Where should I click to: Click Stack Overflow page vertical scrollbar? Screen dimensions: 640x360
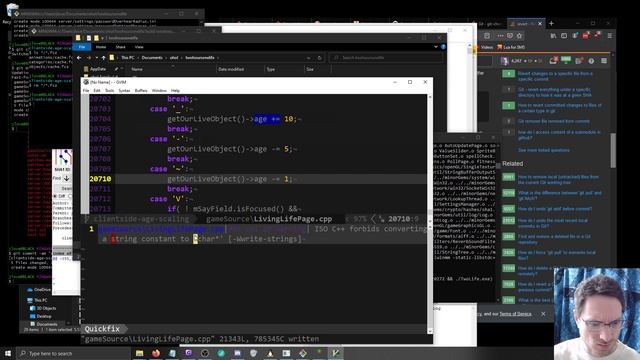pyautogui.click(x=613, y=150)
